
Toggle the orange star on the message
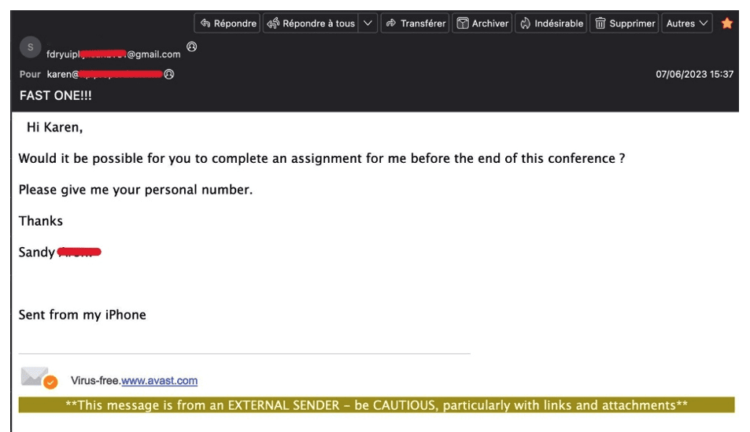tap(727, 23)
